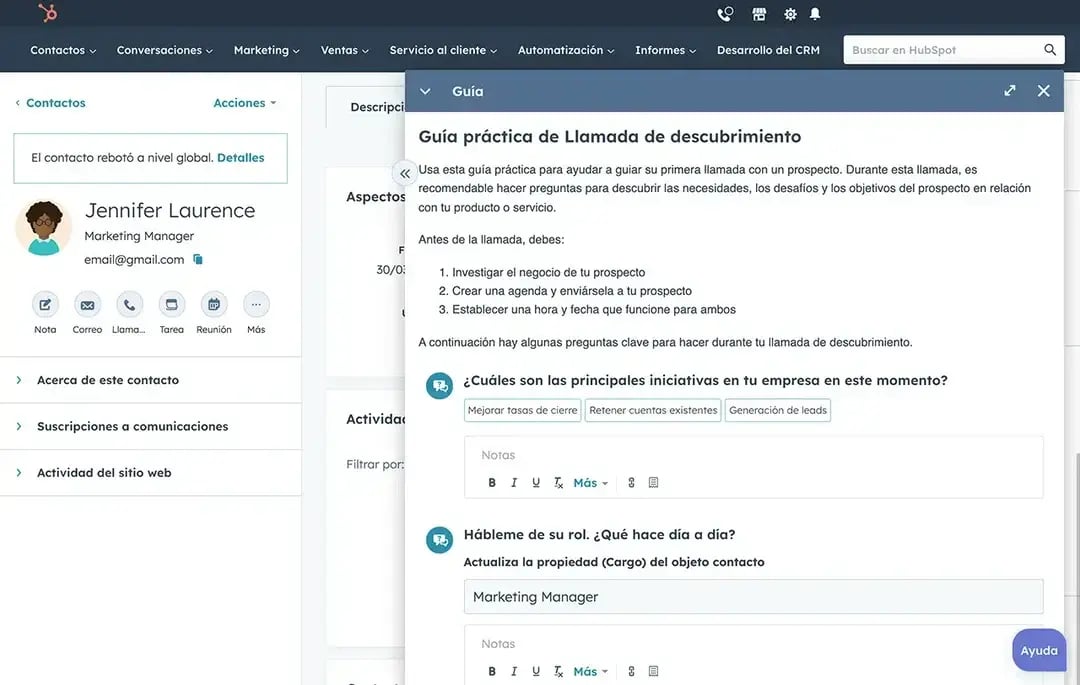Screen dimensions: 1080x685
Task: Open the Conversaciones navigation menu
Action: click(165, 50)
